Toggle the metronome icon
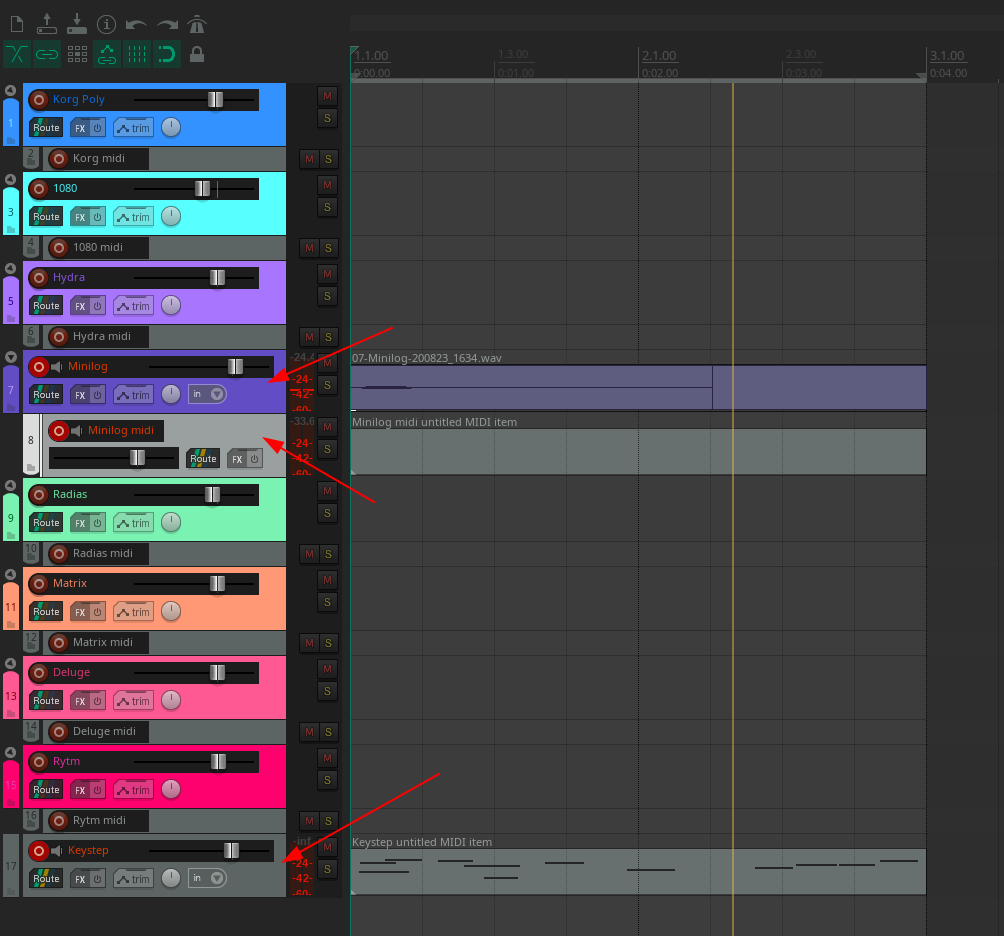Viewport: 1004px width, 936px height. [197, 24]
